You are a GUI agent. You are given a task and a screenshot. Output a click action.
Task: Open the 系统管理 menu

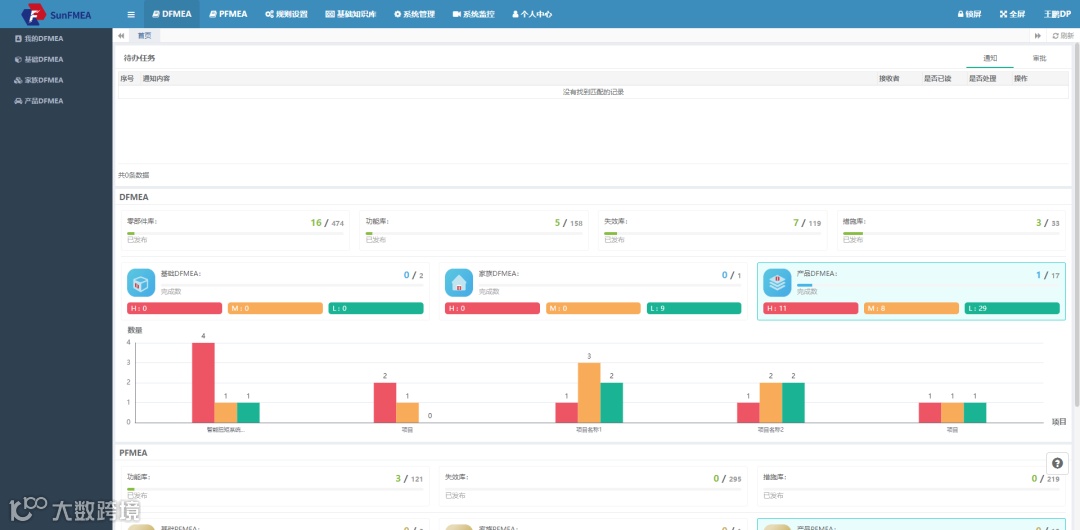point(415,14)
